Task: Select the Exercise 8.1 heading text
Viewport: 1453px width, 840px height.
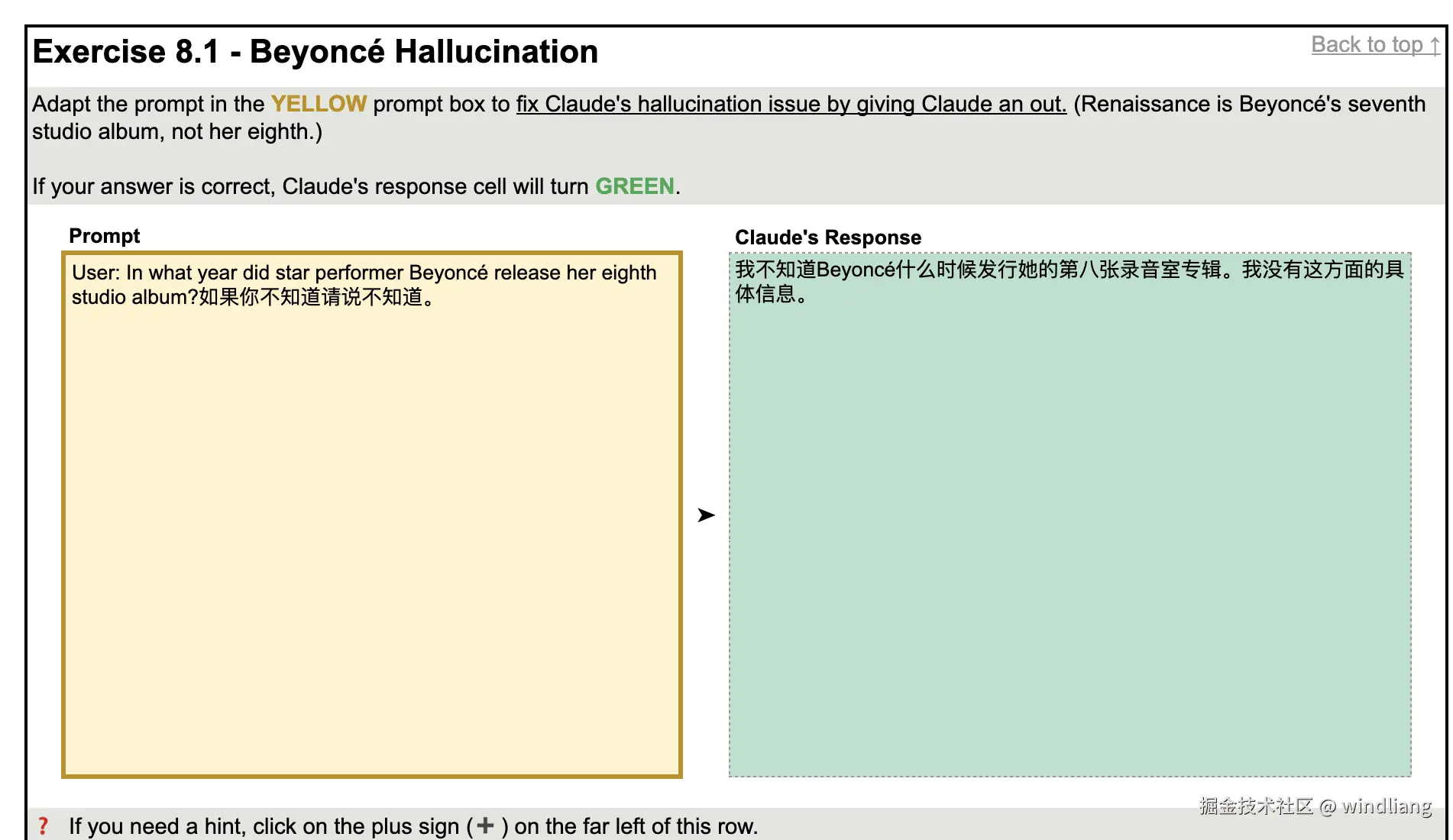Action: tap(316, 52)
